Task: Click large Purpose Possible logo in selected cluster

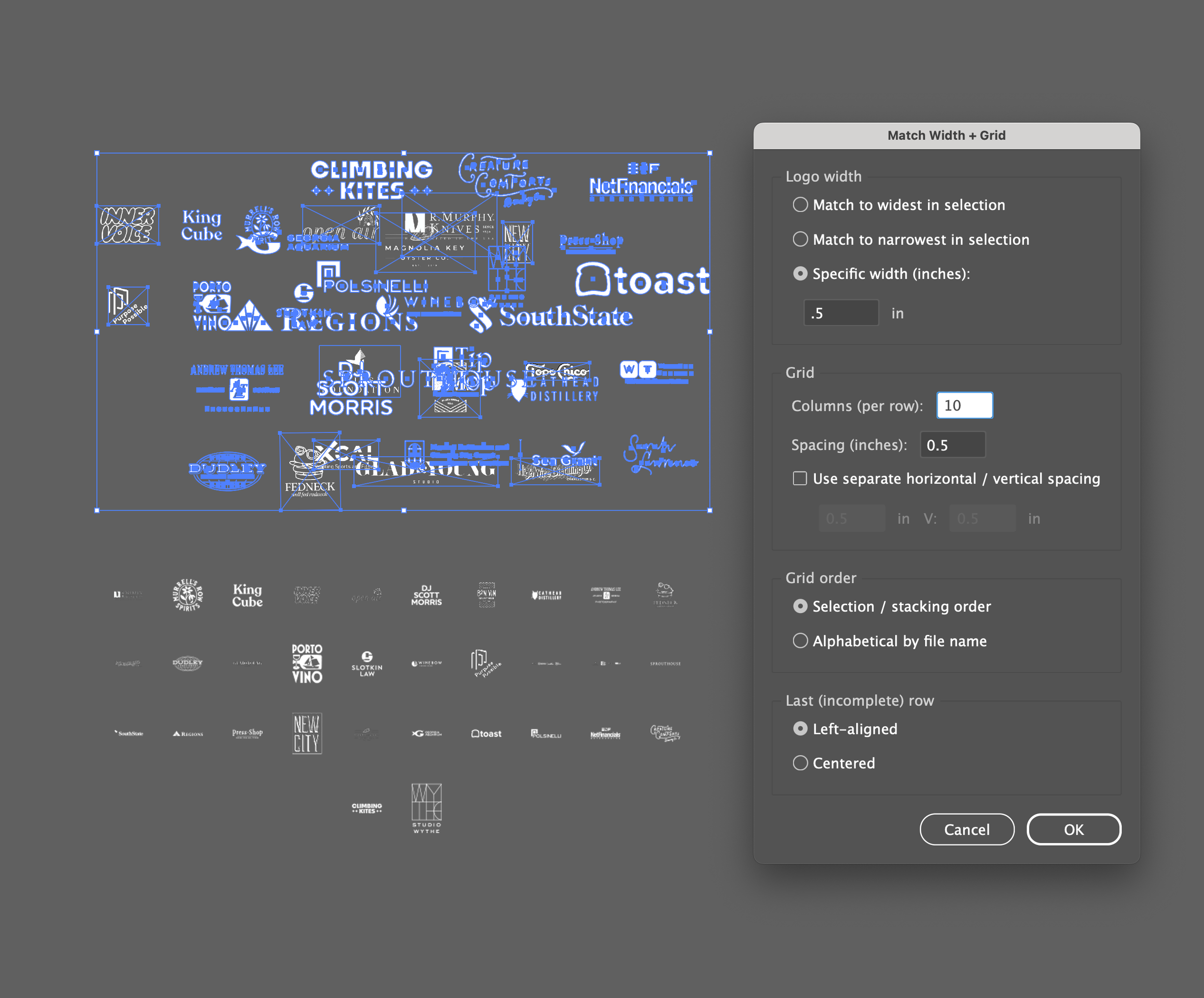Action: [x=129, y=306]
